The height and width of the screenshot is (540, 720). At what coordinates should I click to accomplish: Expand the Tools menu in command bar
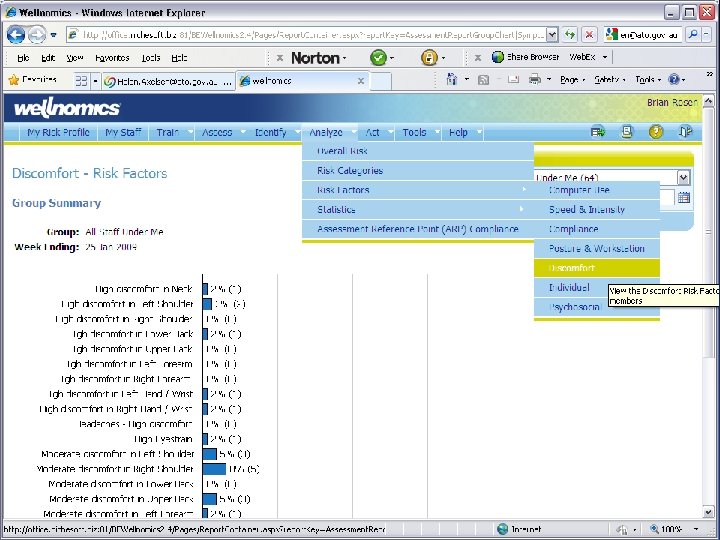(648, 80)
